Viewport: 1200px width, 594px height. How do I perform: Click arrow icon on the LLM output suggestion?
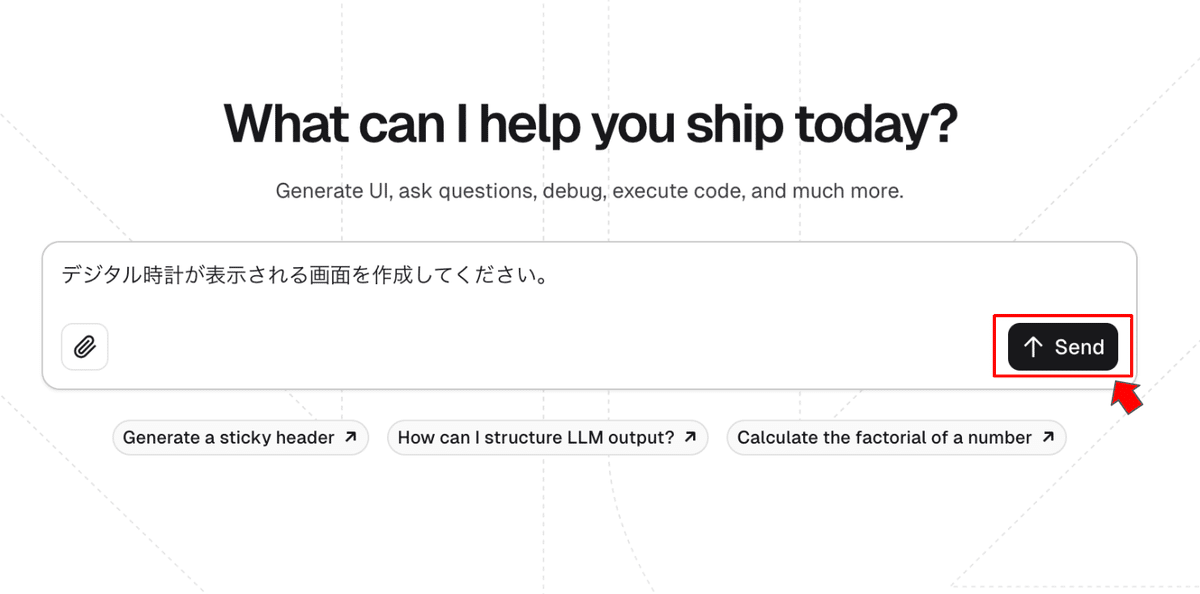click(690, 438)
